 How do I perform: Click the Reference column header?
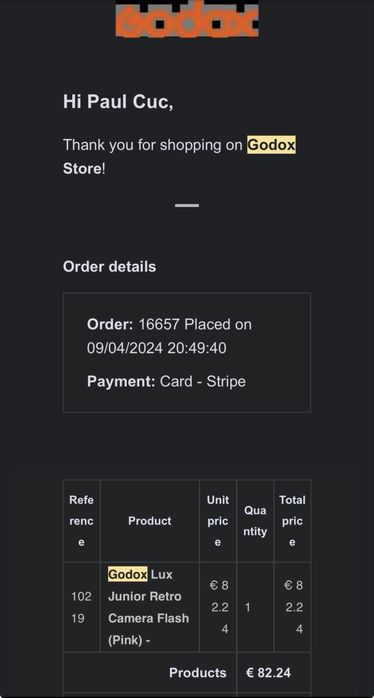click(x=81, y=521)
